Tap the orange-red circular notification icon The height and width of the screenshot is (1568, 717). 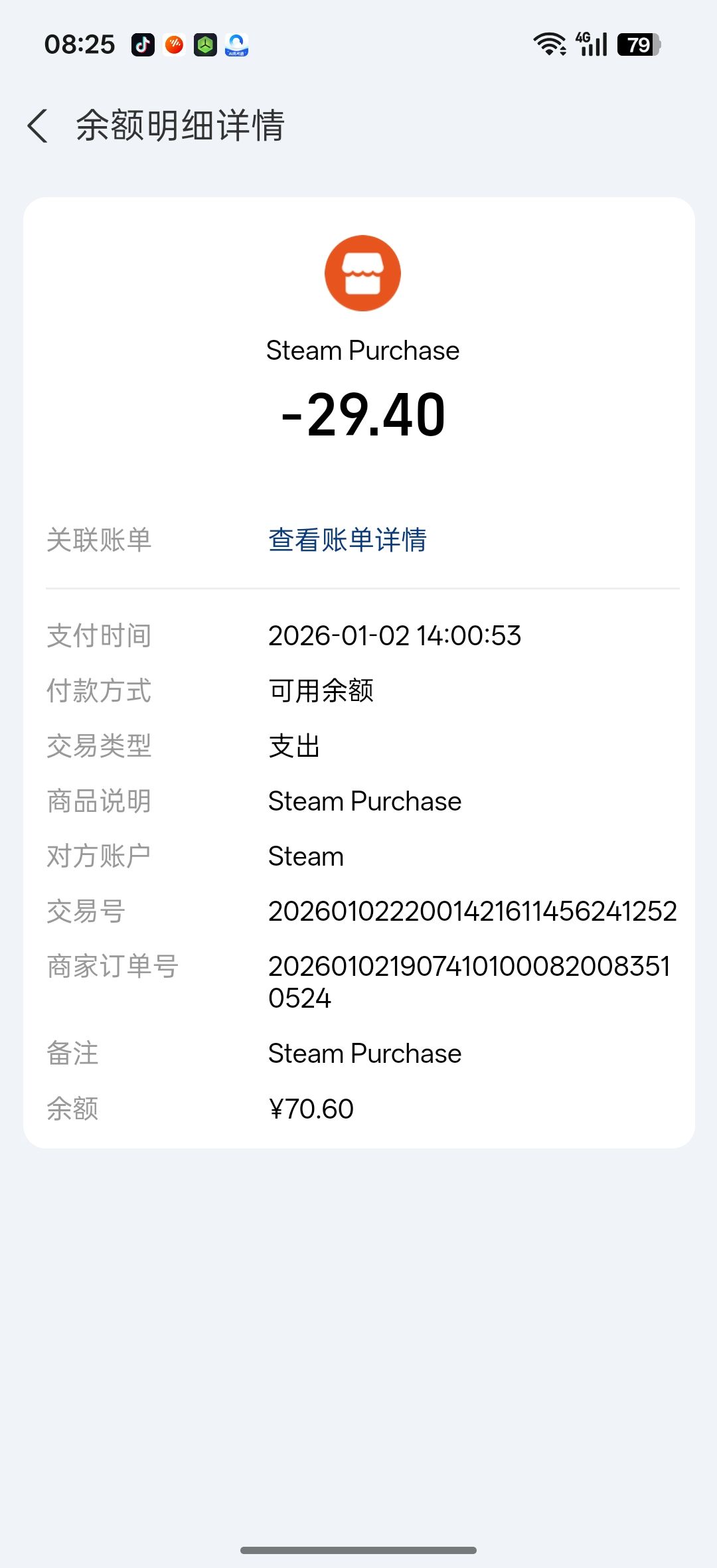tap(174, 45)
